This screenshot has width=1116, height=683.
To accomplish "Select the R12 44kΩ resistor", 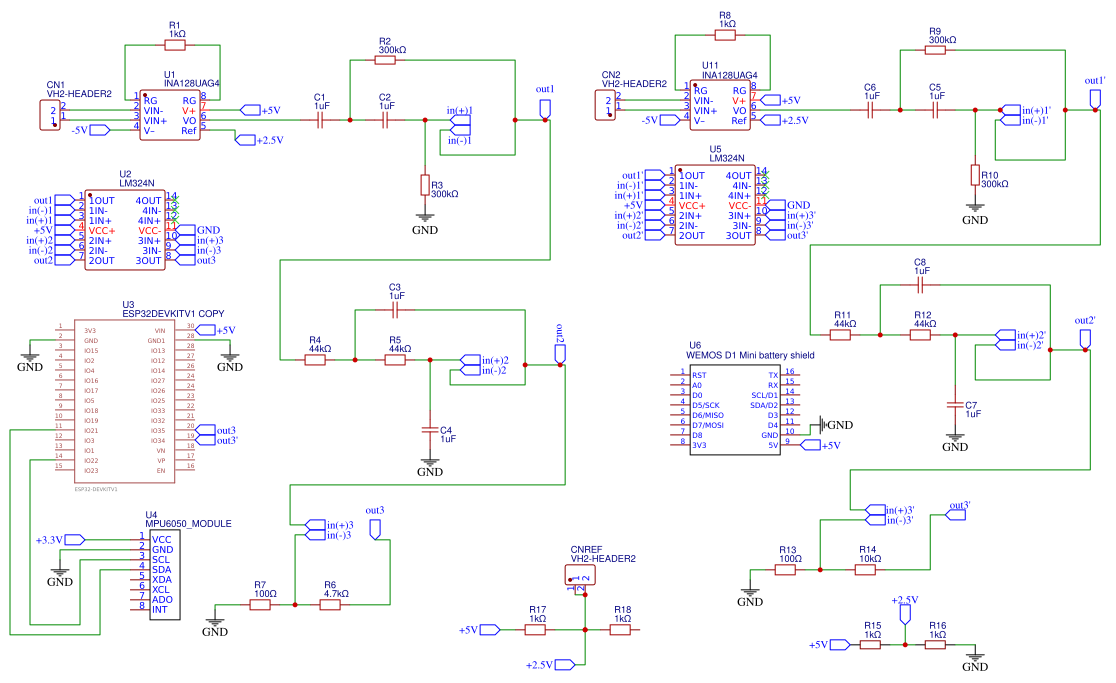I will 920,334.
